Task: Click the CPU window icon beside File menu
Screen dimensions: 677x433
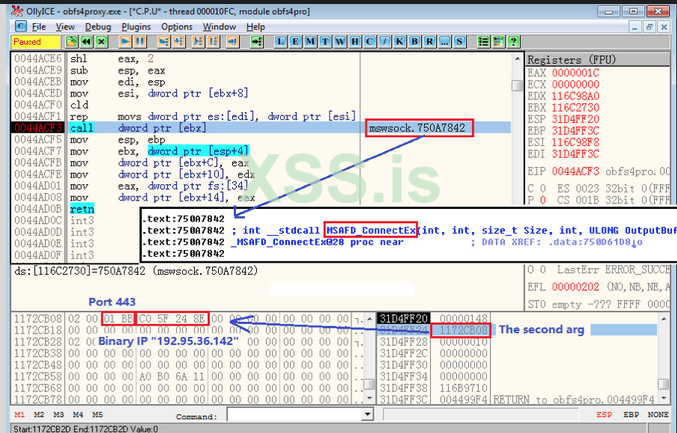Action: [20, 26]
